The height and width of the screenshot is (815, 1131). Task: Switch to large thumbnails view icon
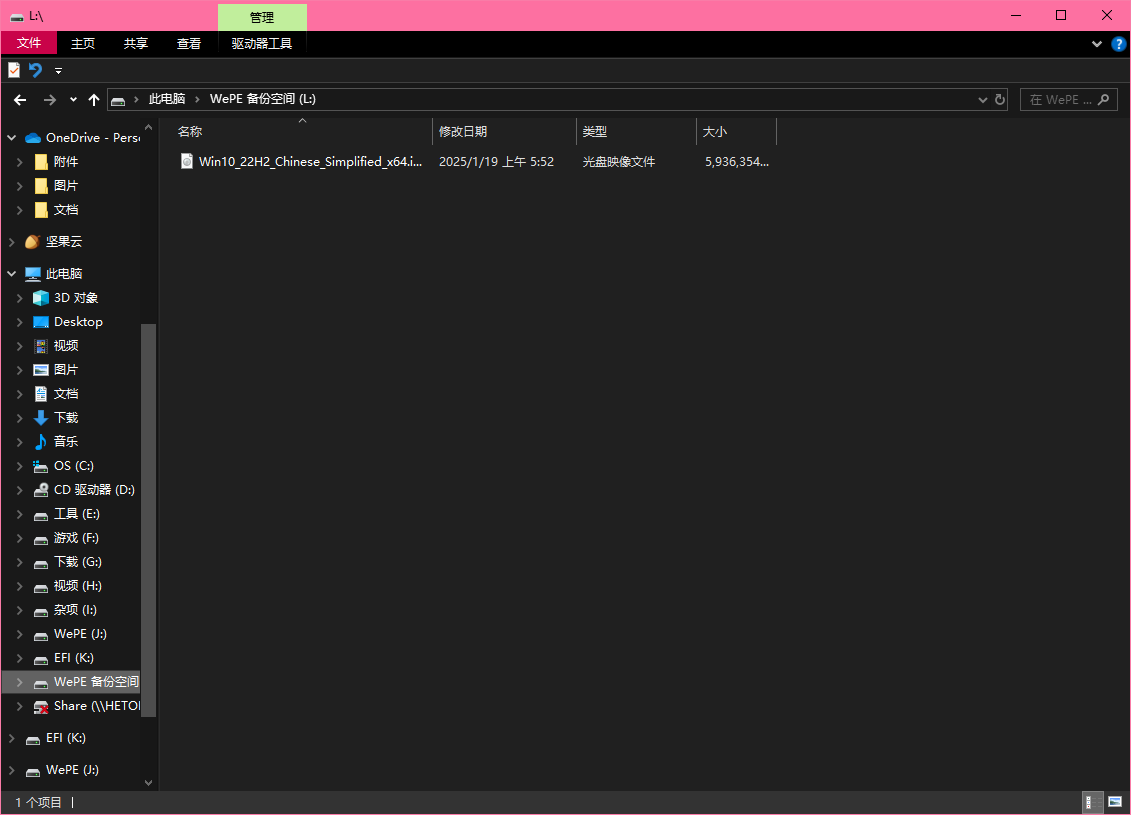point(1115,802)
